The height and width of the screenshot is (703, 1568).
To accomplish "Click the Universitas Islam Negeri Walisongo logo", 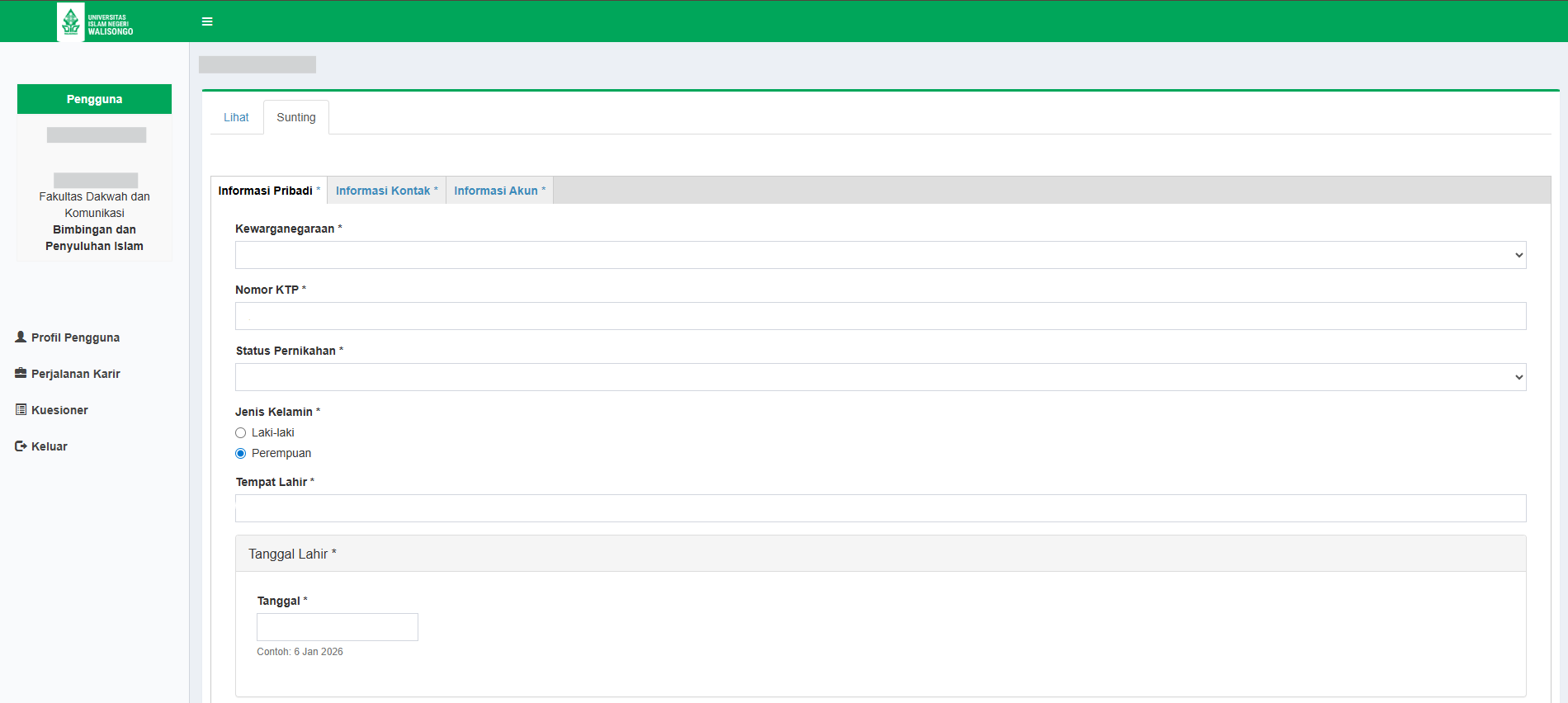I will 96,22.
